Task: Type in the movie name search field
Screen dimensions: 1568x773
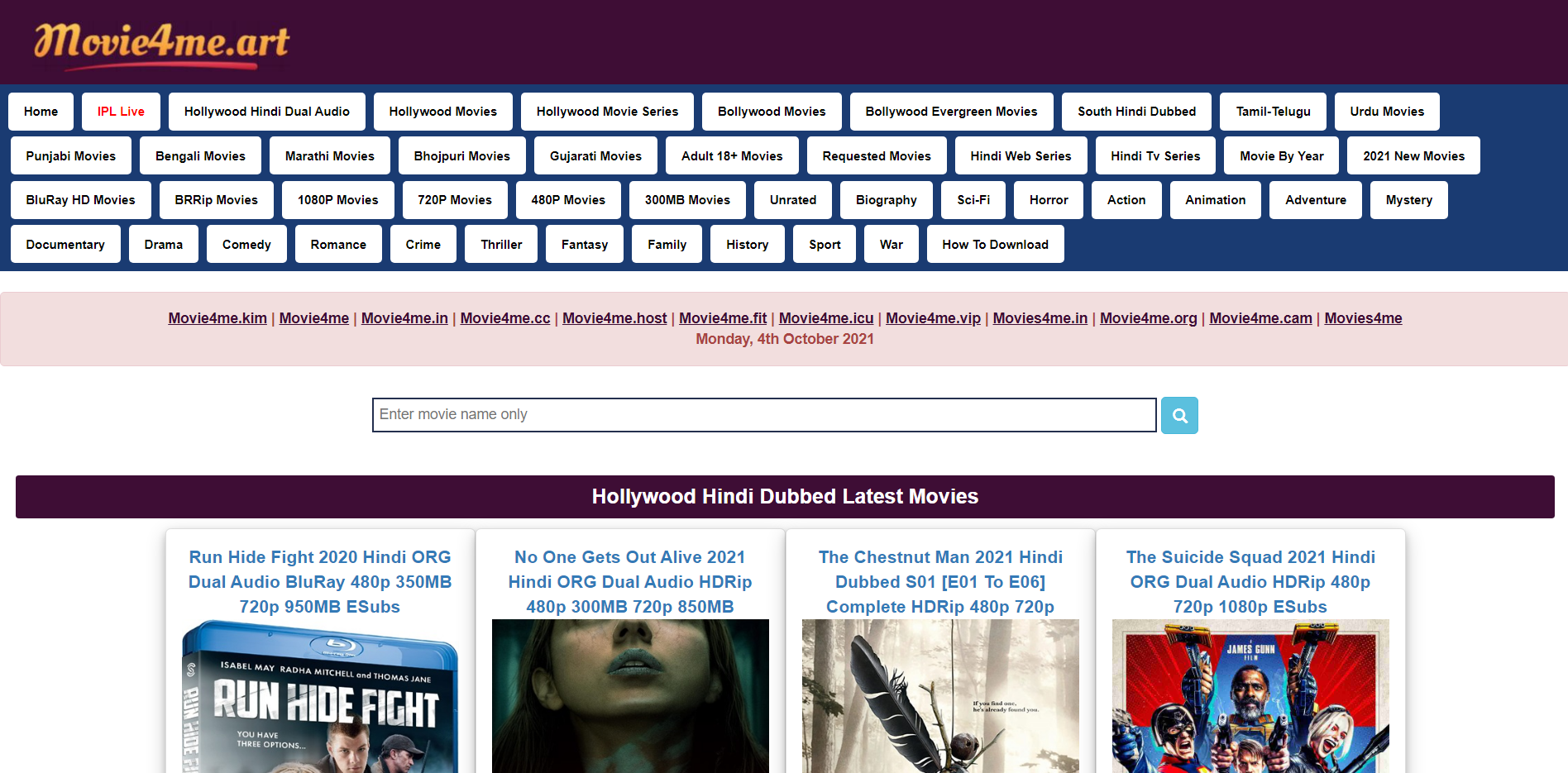Action: (x=763, y=415)
